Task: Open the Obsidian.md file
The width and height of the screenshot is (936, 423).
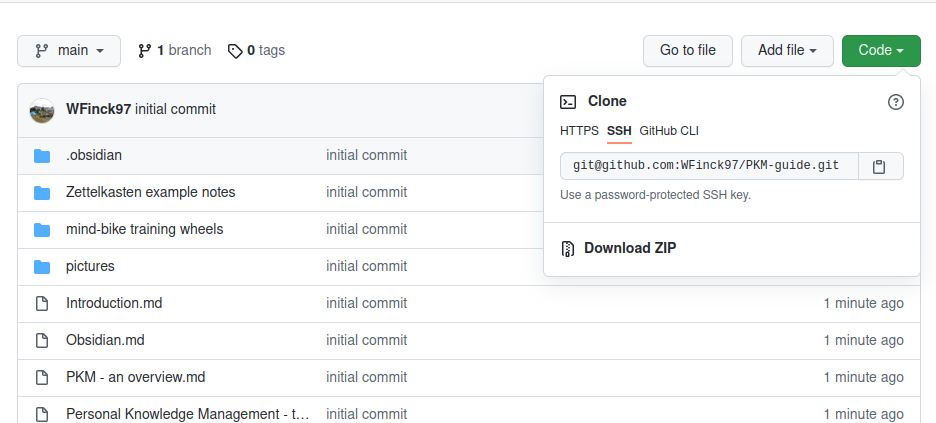Action: tap(105, 340)
